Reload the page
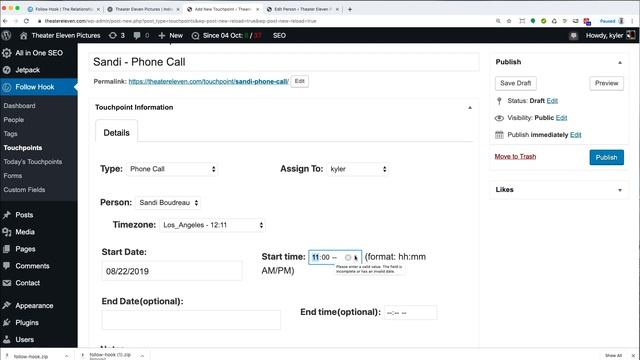Screen dimensions: 640x360 pos(26,21)
